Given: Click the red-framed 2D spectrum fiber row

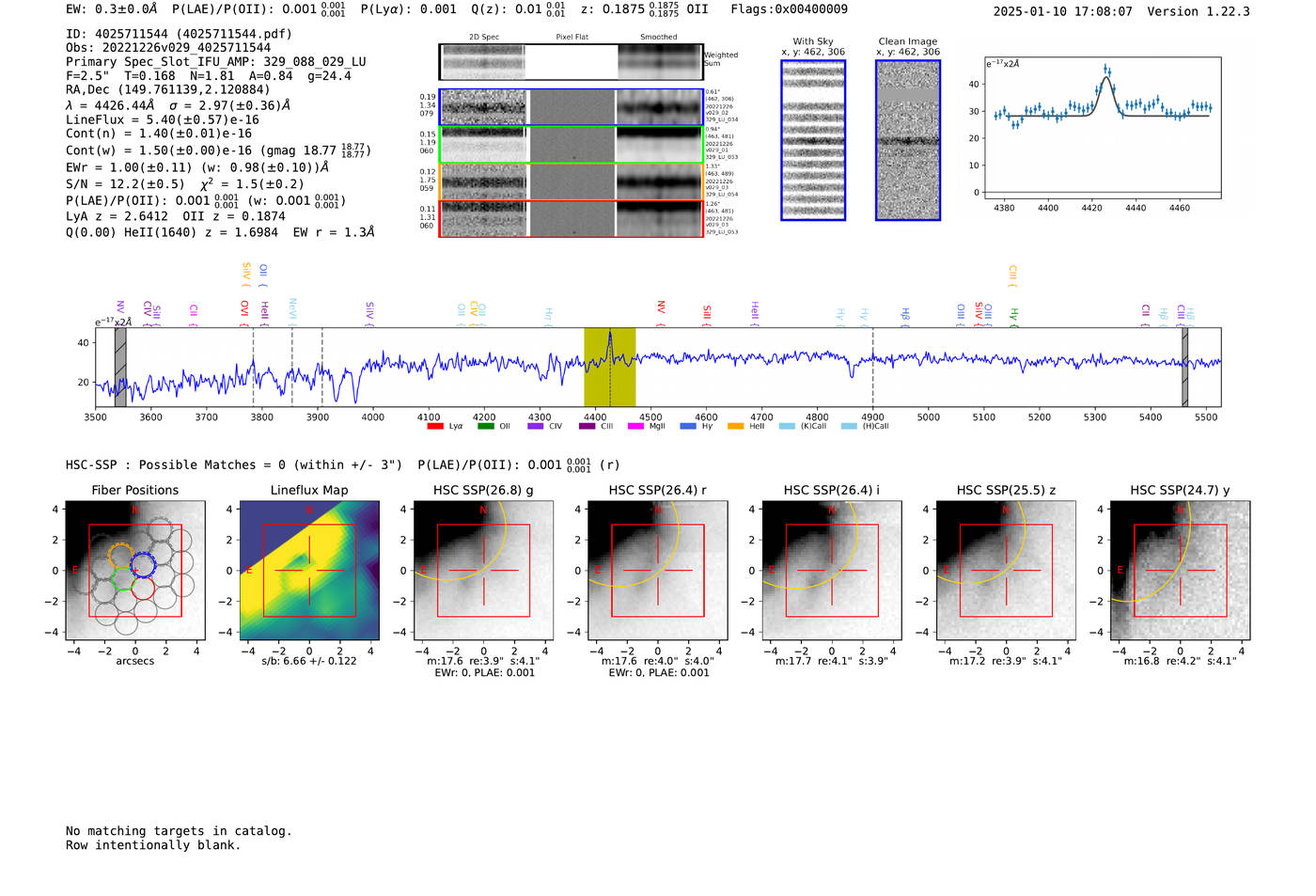Looking at the screenshot, I should click(572, 218).
